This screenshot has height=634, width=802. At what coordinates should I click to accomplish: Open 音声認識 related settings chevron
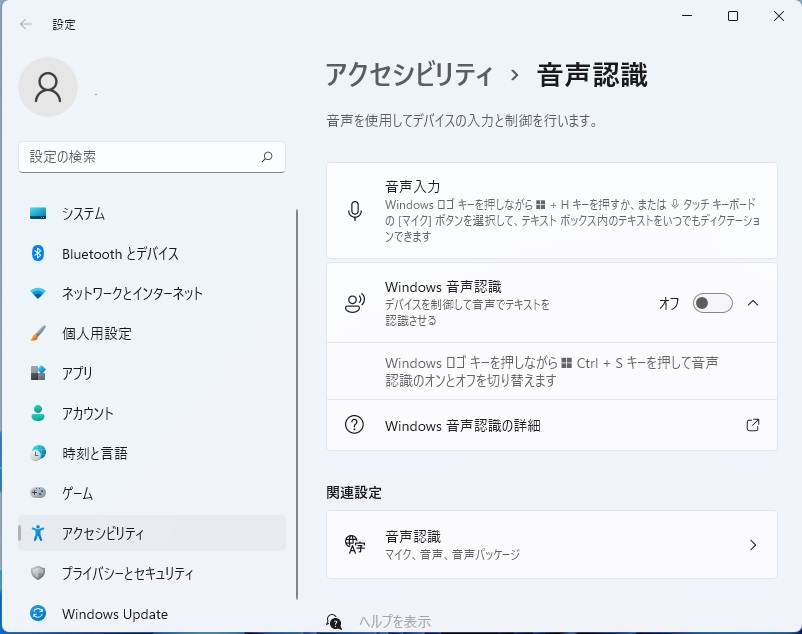[x=753, y=545]
